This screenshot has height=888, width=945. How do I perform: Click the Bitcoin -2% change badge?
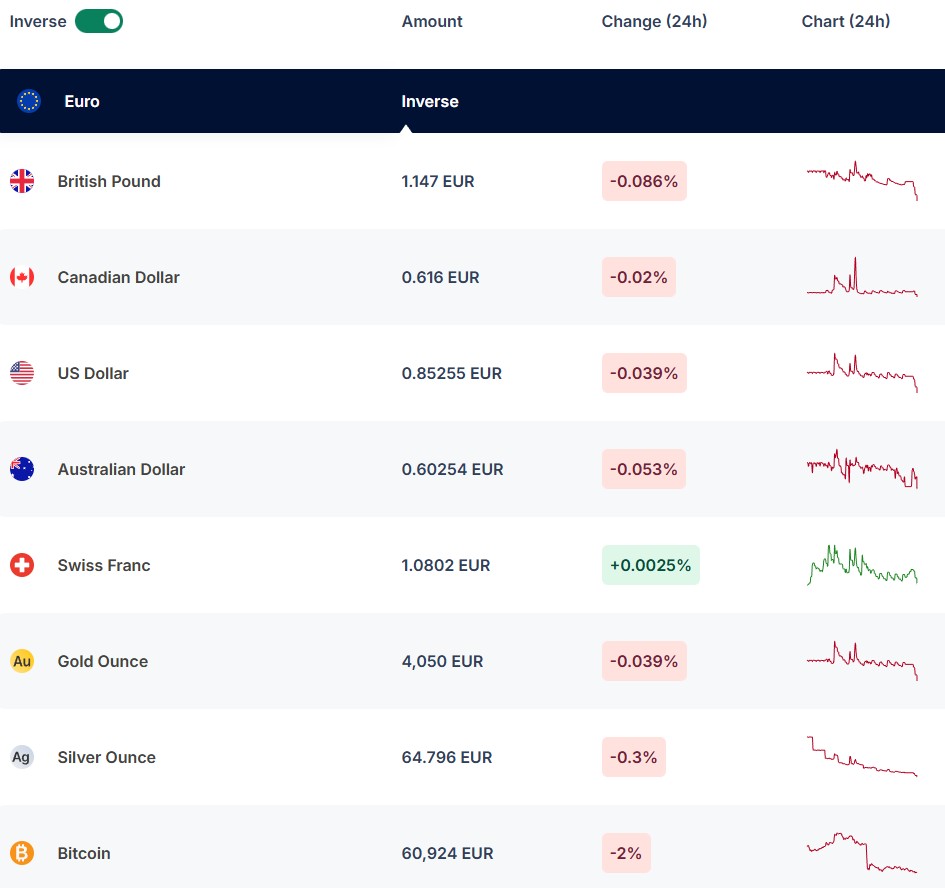[626, 853]
